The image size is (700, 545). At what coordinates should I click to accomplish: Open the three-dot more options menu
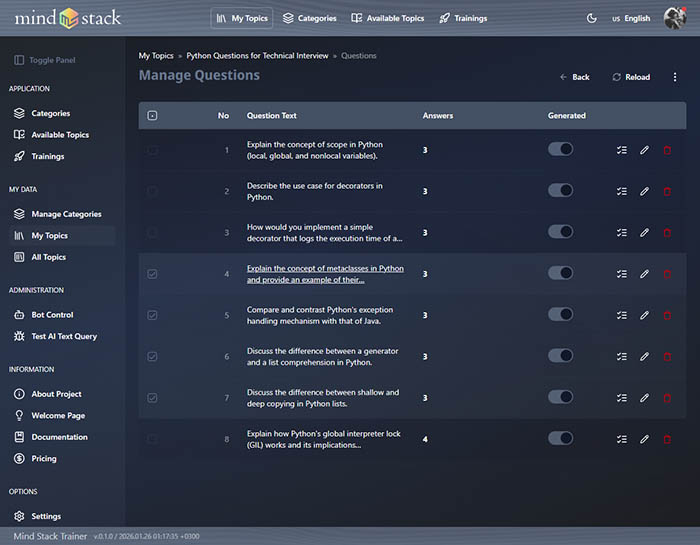pyautogui.click(x=675, y=77)
